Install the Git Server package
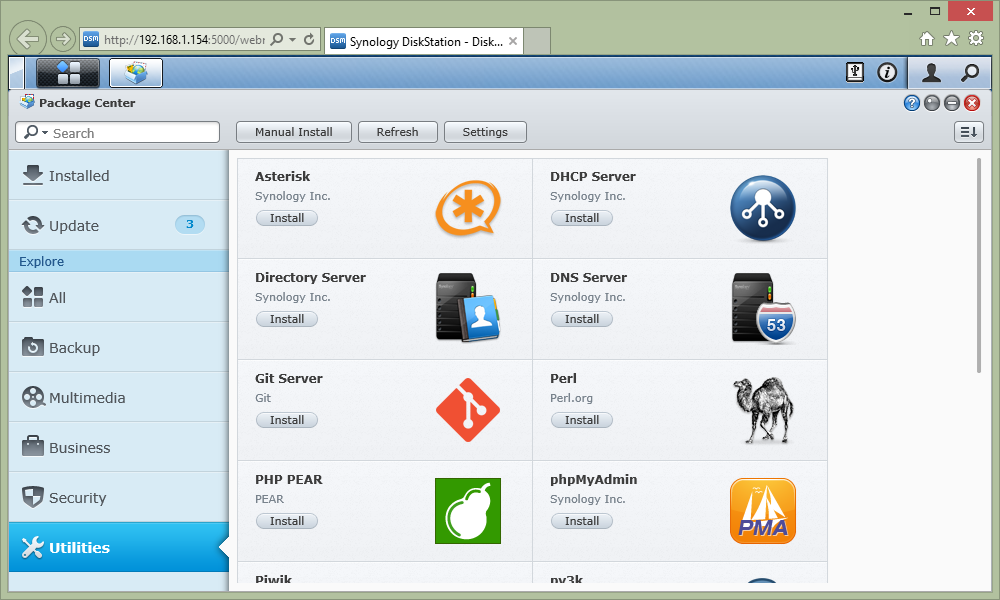Image resolution: width=1000 pixels, height=600 pixels. coord(287,420)
